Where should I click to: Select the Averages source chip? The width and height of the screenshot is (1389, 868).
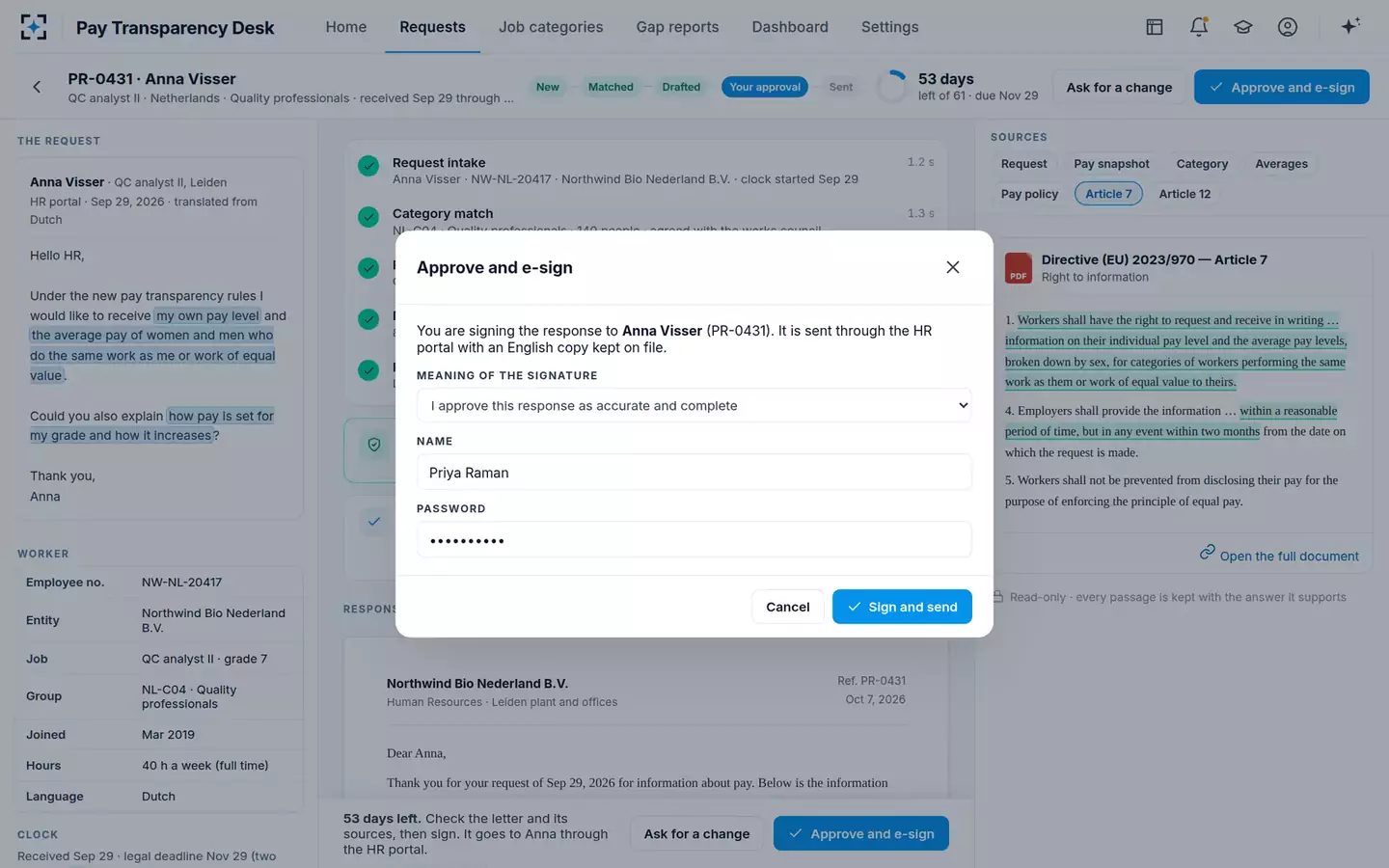[1281, 164]
